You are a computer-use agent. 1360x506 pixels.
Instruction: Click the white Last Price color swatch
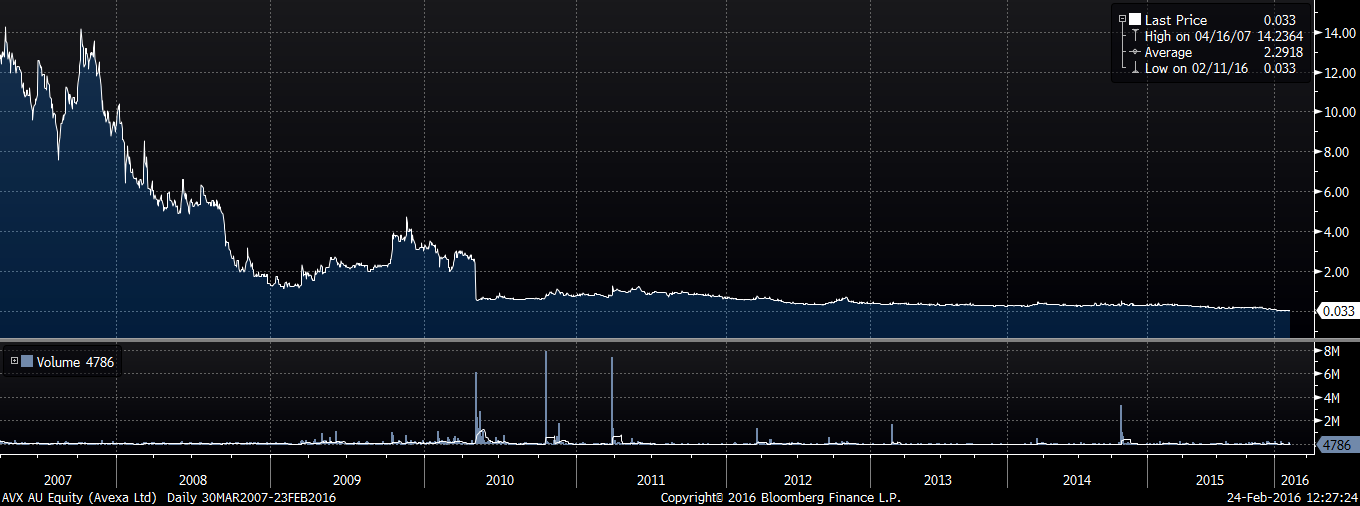point(1135,19)
